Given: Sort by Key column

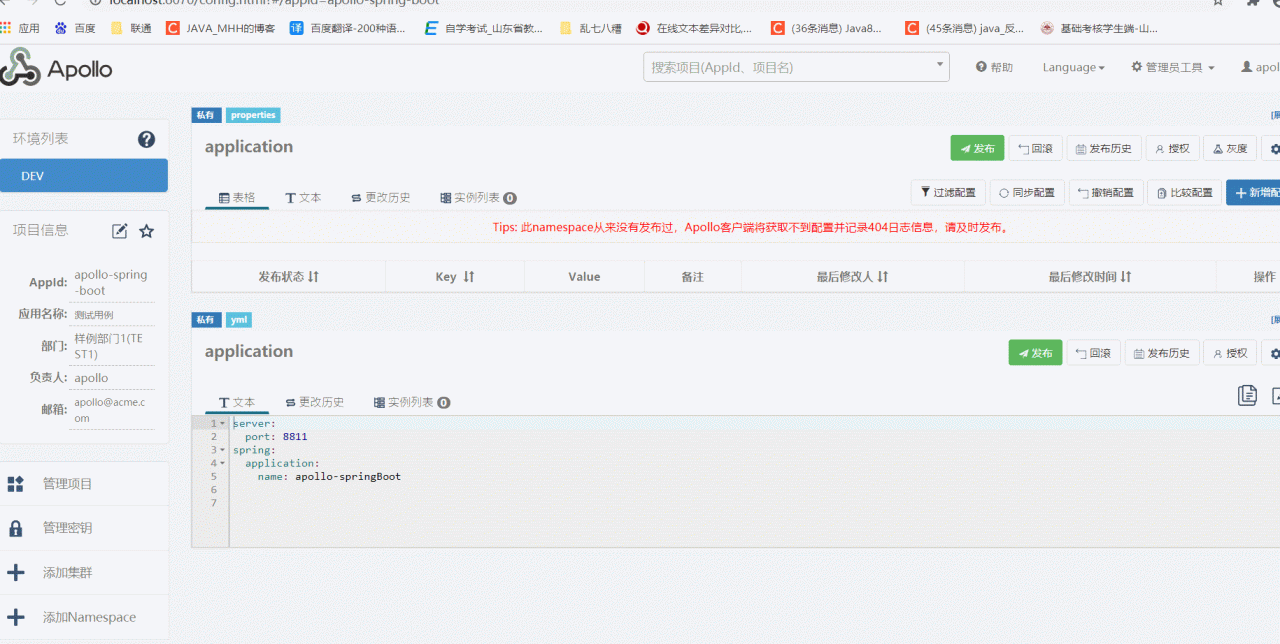Looking at the screenshot, I should point(455,277).
